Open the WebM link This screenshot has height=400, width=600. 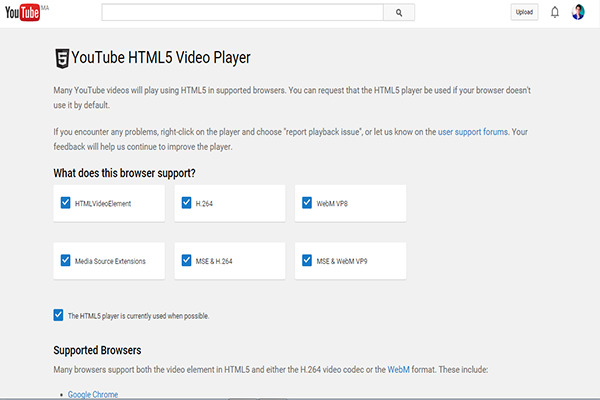(398, 370)
